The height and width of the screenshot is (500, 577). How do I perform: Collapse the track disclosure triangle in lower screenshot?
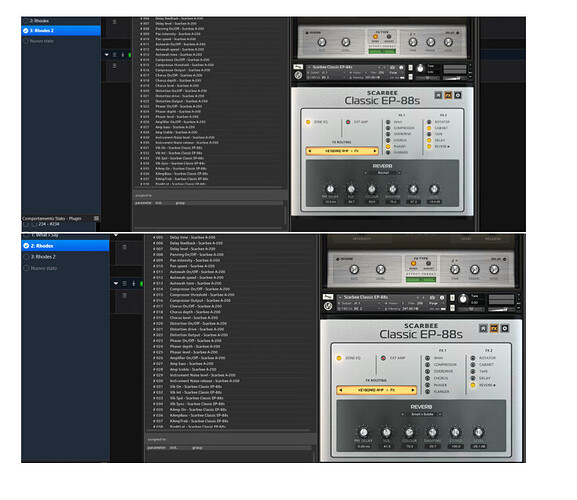(x=116, y=283)
